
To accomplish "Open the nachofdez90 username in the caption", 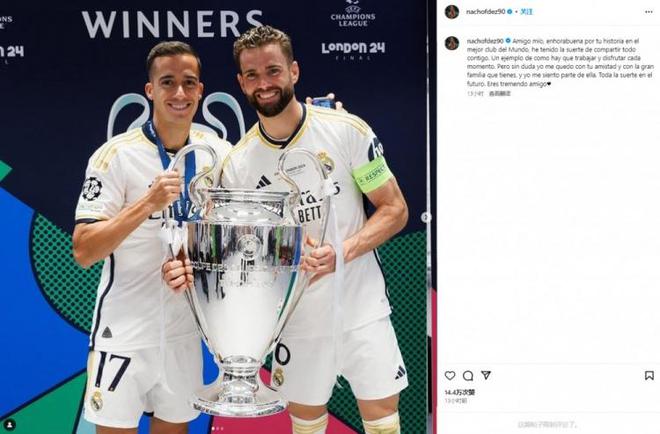I will [486, 41].
